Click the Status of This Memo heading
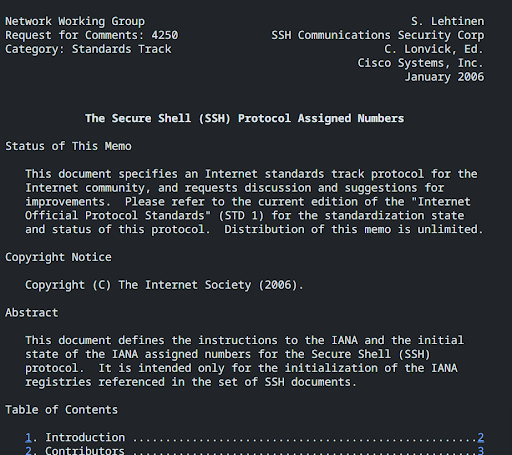 pos(68,146)
